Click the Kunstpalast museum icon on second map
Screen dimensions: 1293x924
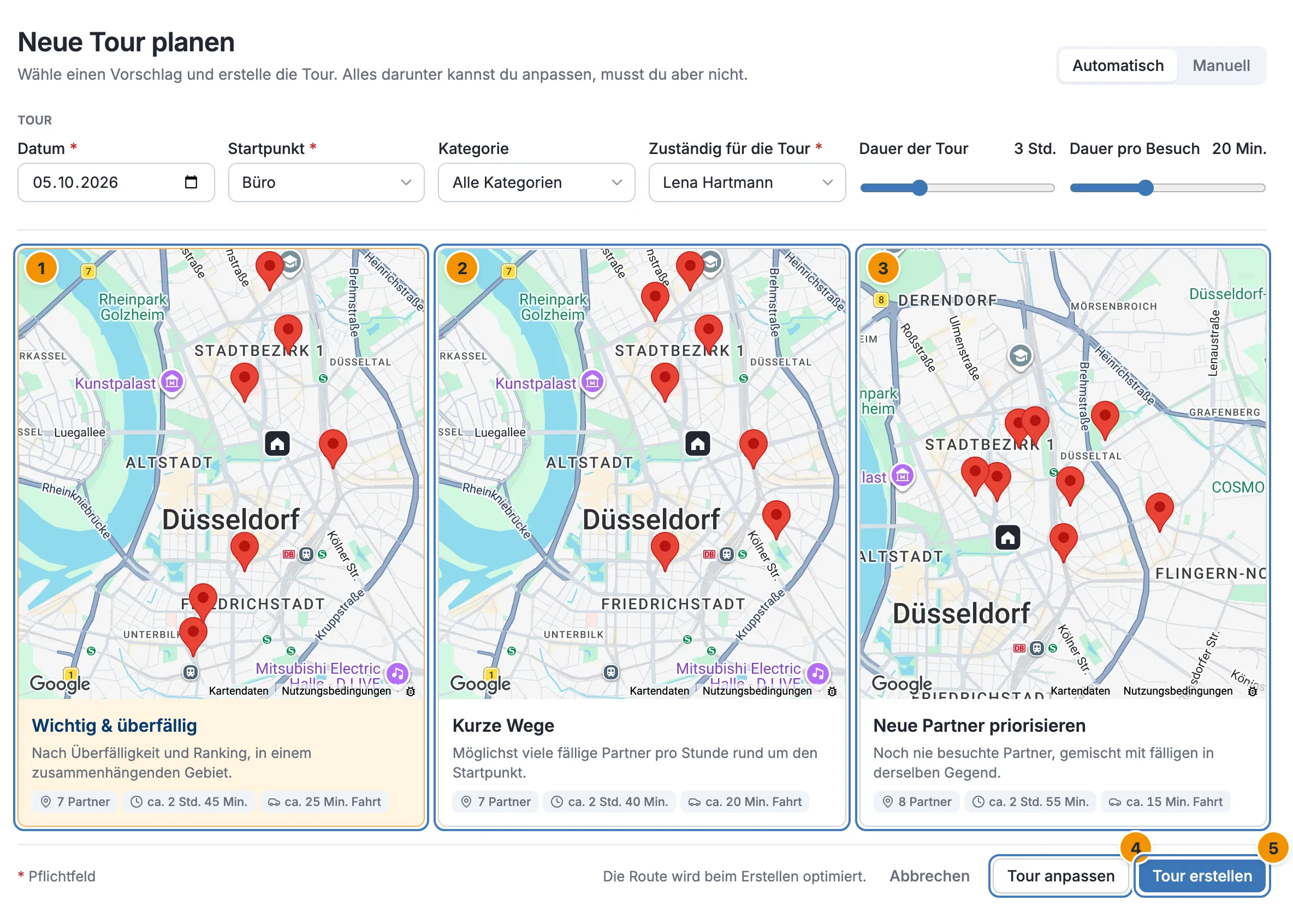(x=592, y=382)
